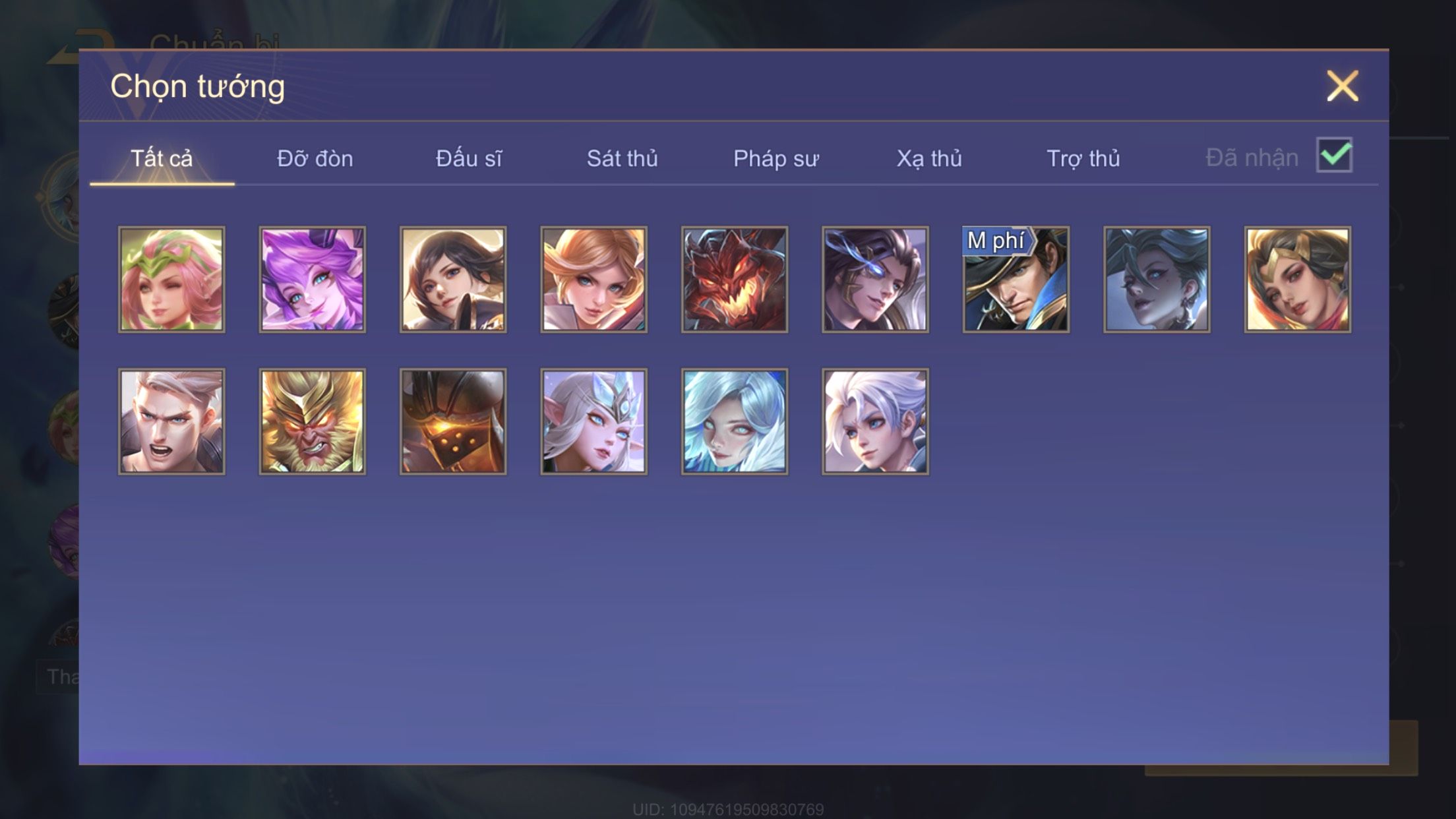Viewport: 1456px width, 819px height.
Task: Choose the purple-haired hero portrait
Action: 312,279
